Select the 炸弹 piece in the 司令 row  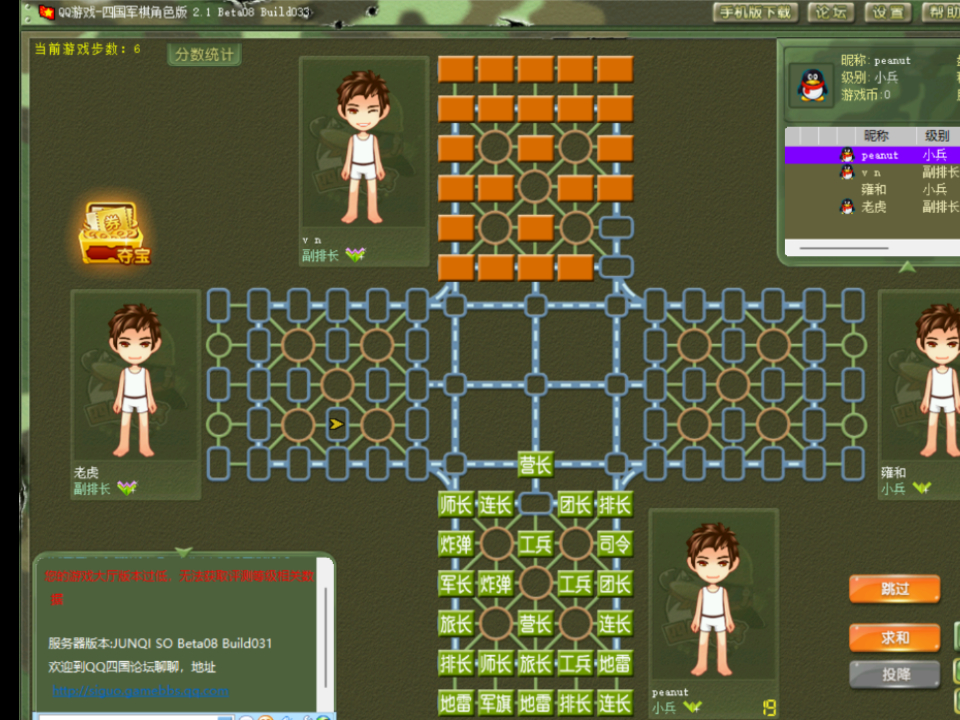click(456, 544)
